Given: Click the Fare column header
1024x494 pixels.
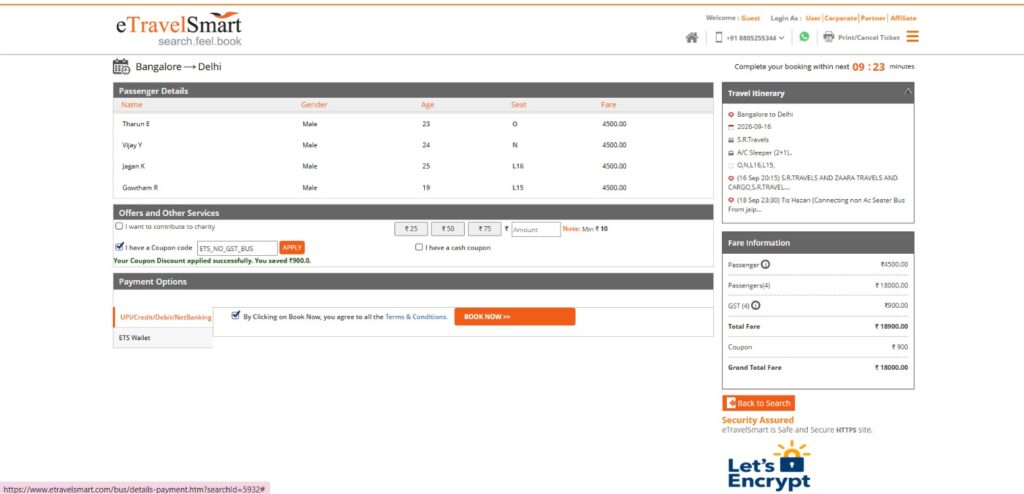Looking at the screenshot, I should tap(608, 105).
